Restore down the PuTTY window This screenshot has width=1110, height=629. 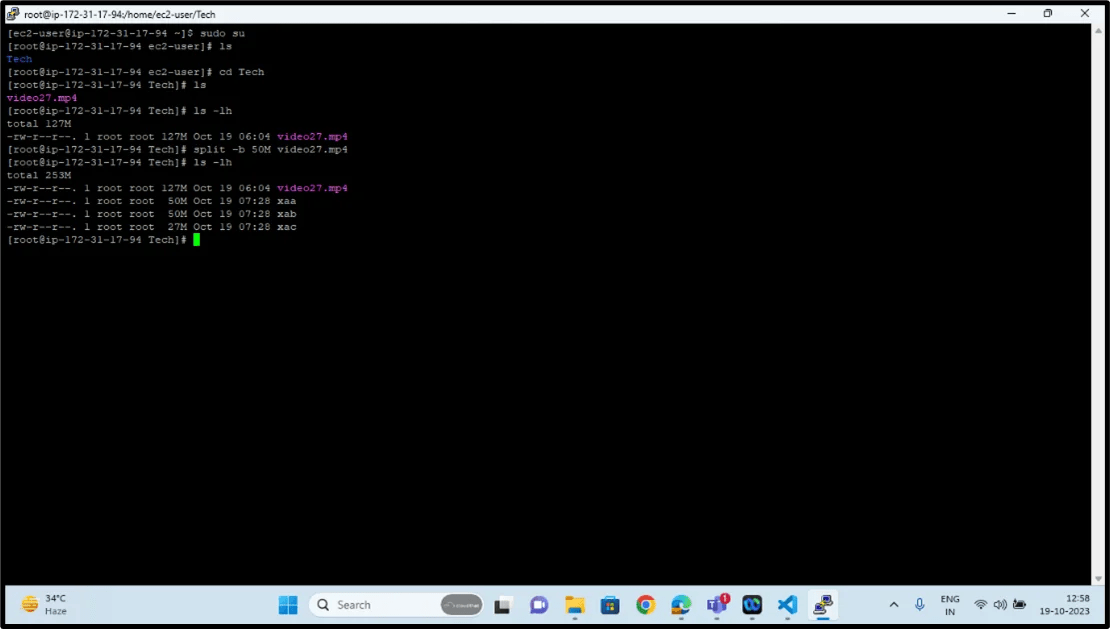pyautogui.click(x=1048, y=13)
